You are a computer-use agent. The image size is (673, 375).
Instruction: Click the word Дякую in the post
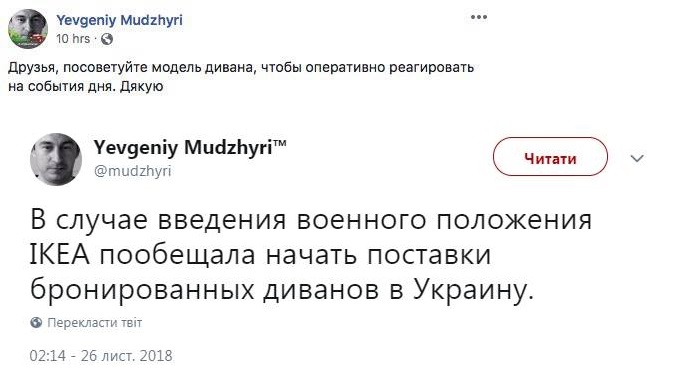click(x=142, y=86)
